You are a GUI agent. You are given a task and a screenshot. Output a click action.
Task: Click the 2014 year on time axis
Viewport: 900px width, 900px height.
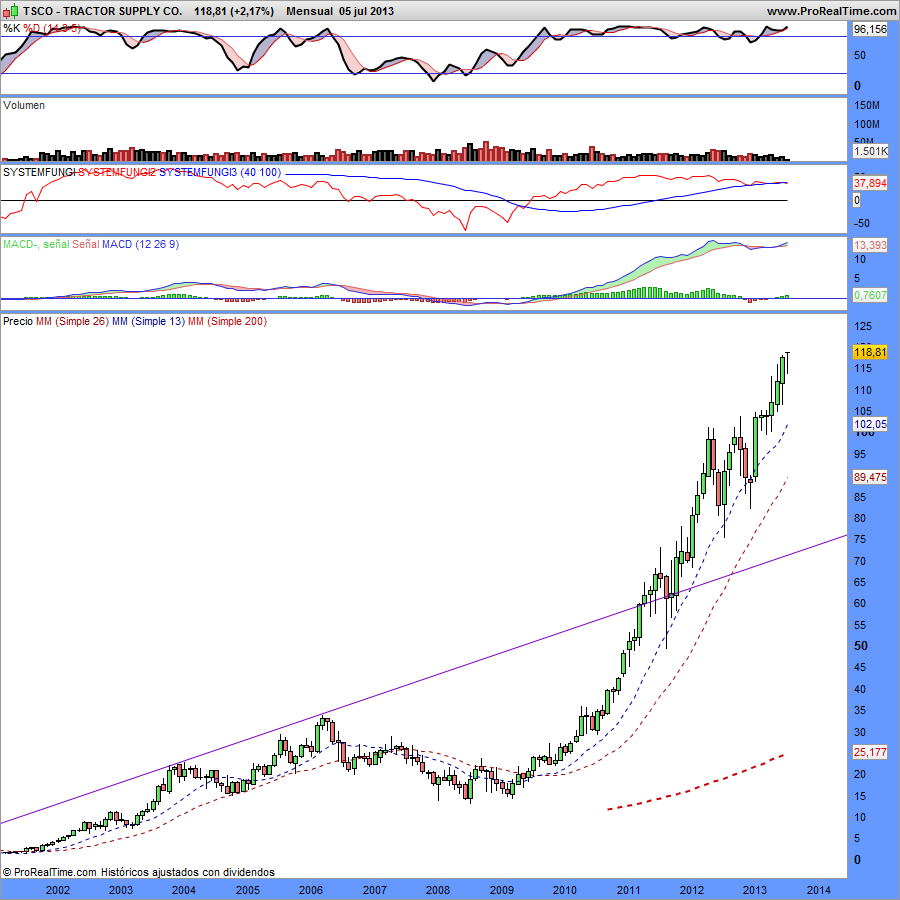tap(818, 890)
